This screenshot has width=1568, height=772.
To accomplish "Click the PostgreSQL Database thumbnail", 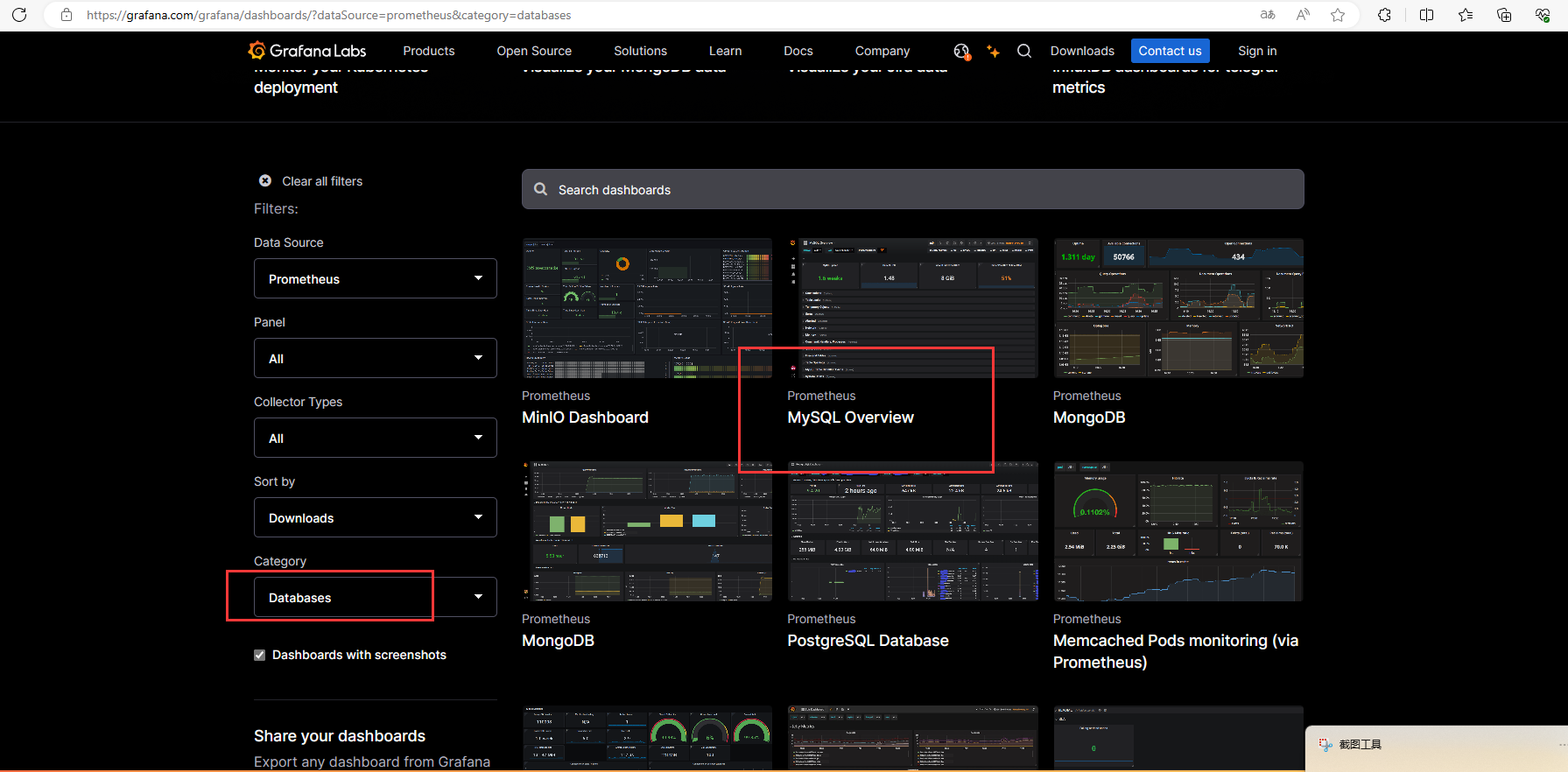I will click(912, 531).
